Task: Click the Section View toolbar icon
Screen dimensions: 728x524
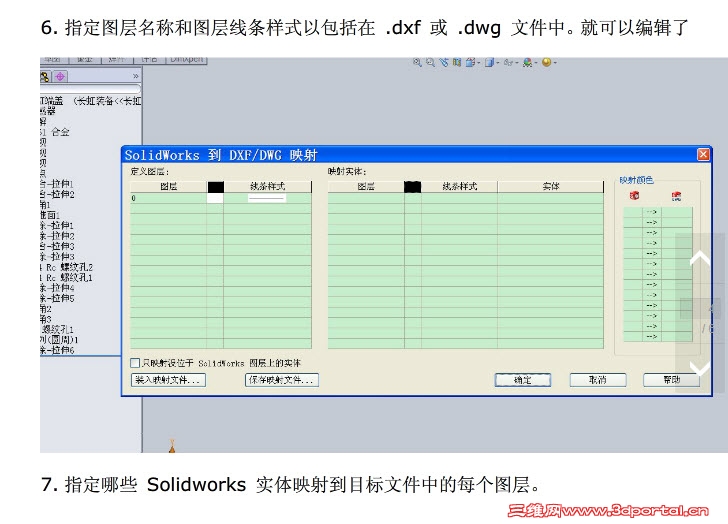Action: (457, 62)
